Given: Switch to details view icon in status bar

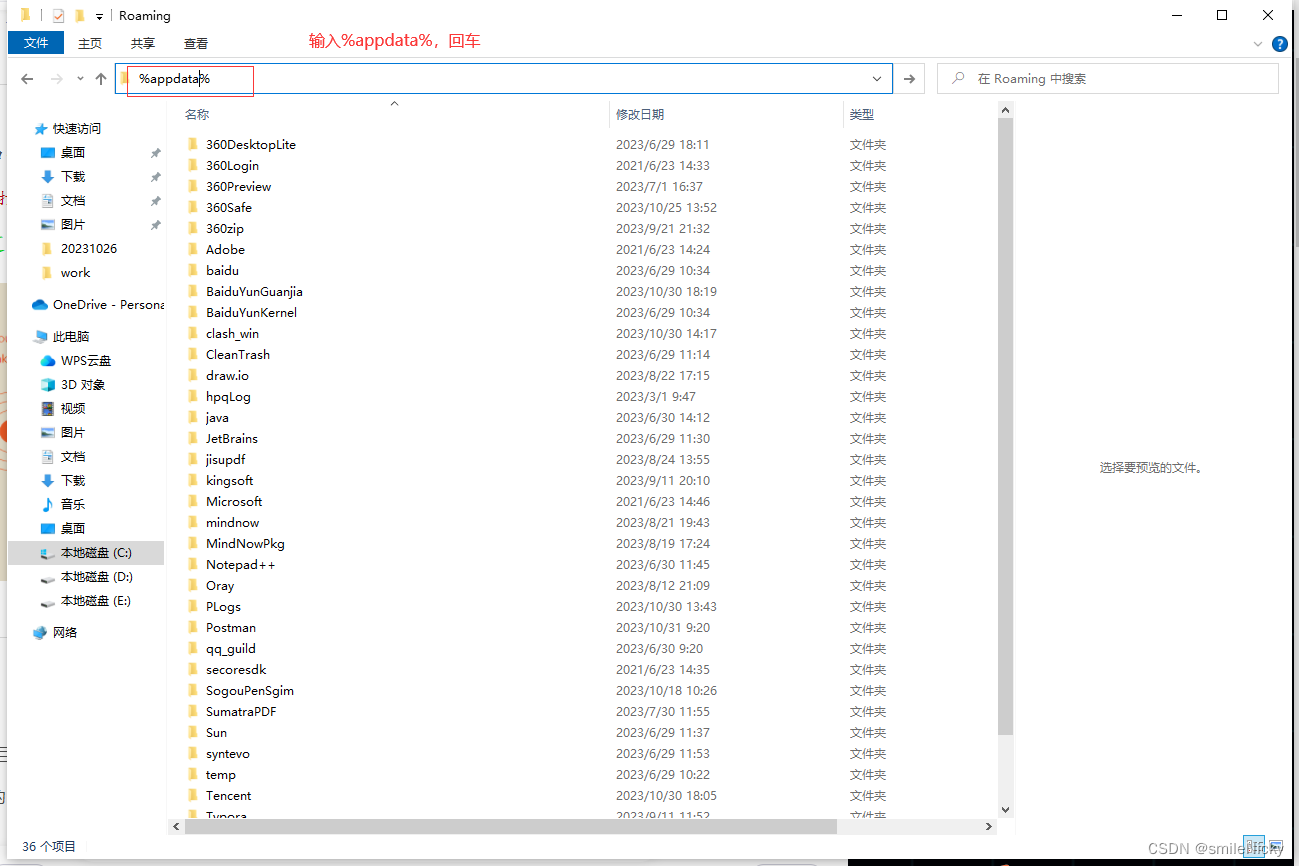Looking at the screenshot, I should tap(1254, 846).
